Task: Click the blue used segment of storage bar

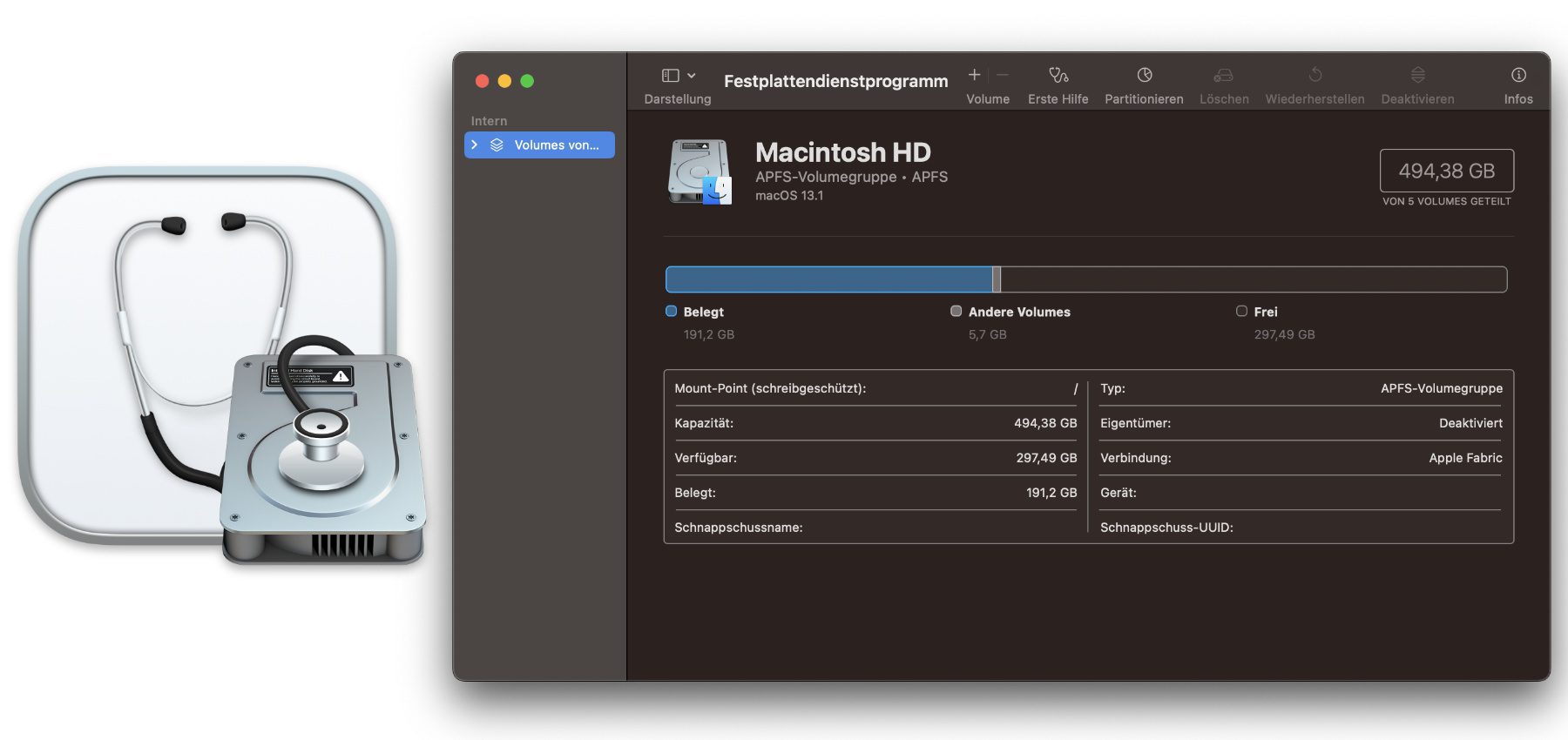Action: click(828, 279)
